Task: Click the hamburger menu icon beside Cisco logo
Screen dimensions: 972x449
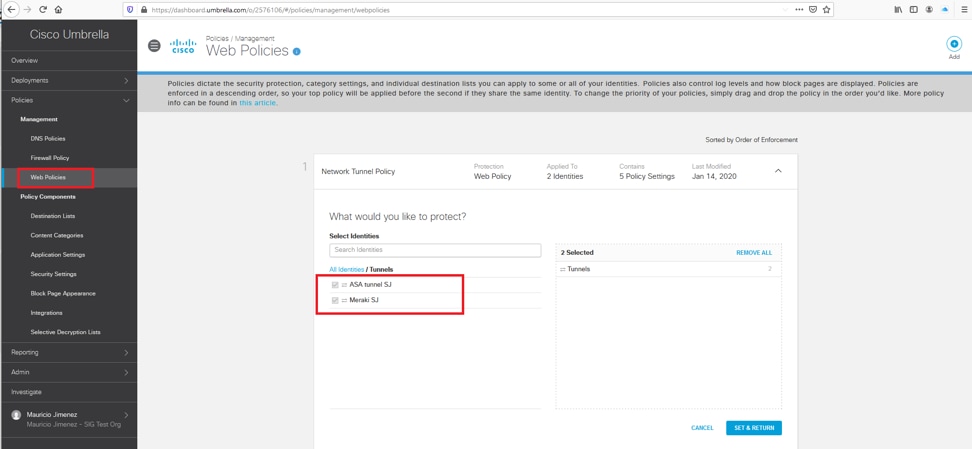Action: coord(154,46)
